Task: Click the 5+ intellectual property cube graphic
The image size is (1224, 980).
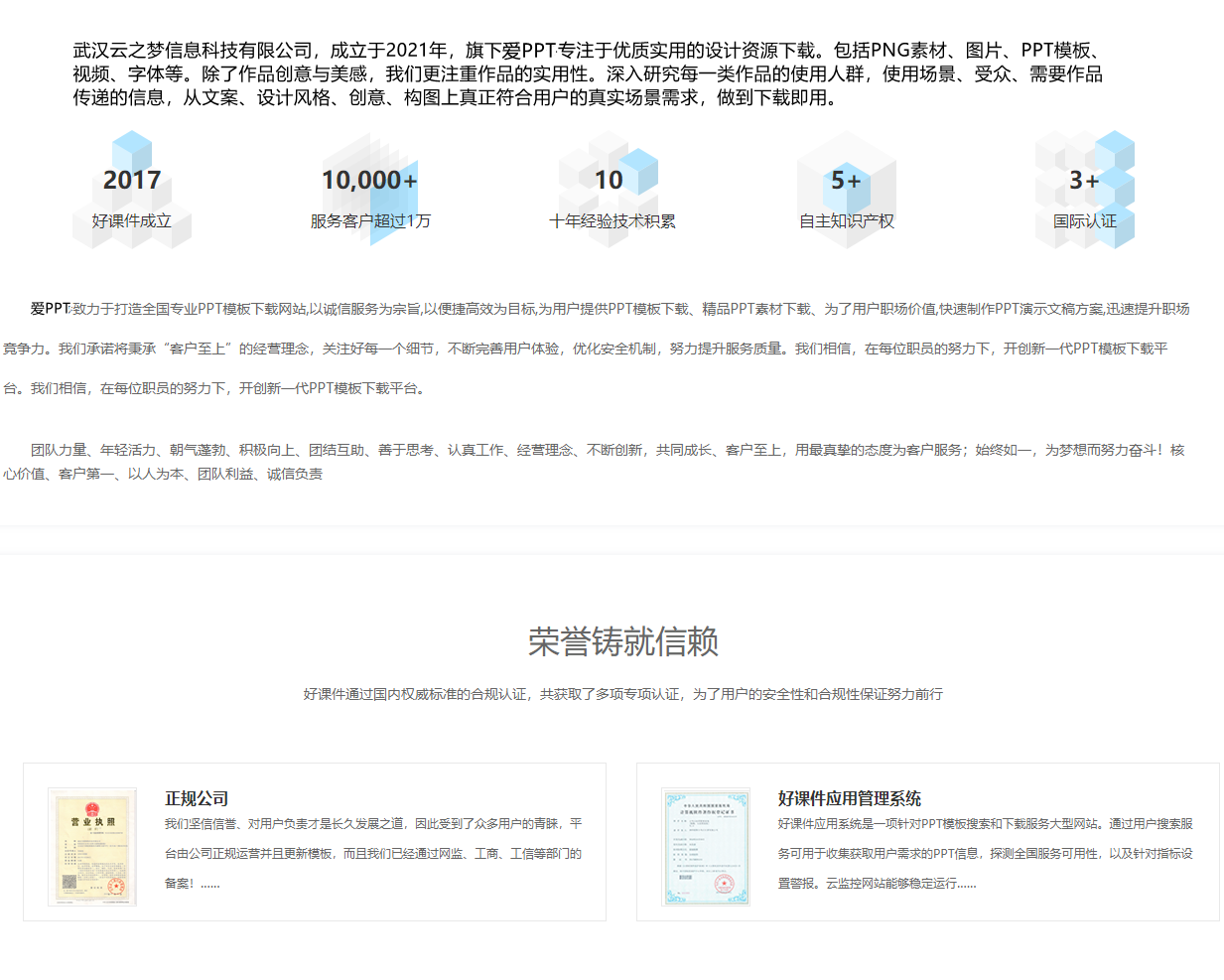Action: pos(847,189)
